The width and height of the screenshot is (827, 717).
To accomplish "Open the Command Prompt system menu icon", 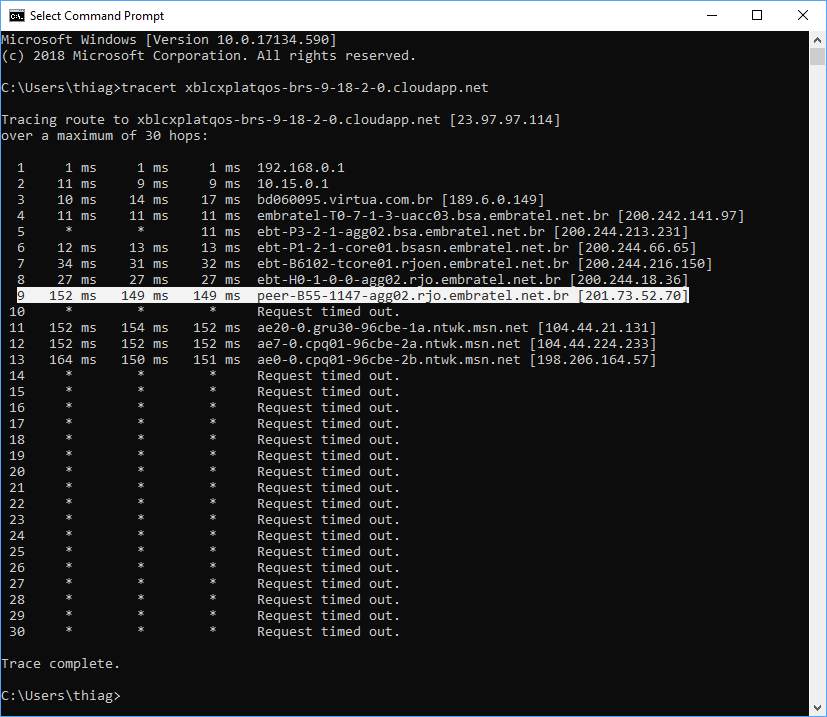I will click(16, 16).
